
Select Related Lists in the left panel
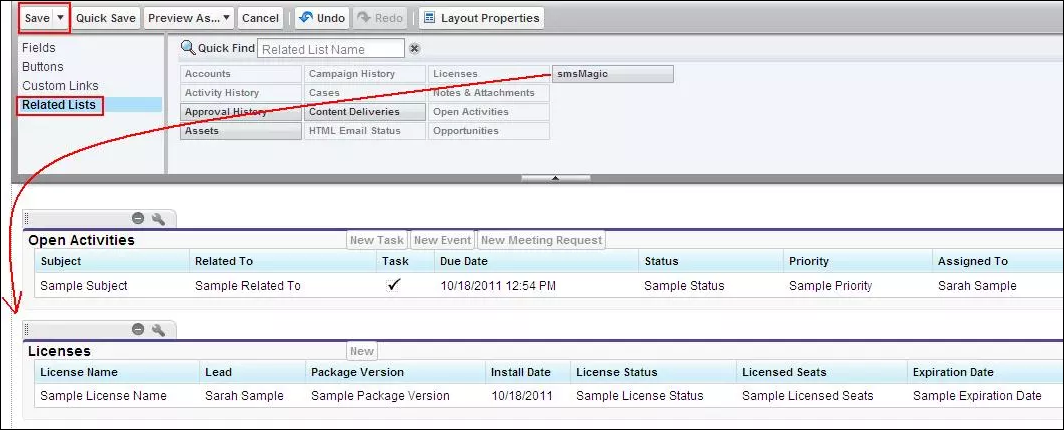pyautogui.click(x=62, y=105)
